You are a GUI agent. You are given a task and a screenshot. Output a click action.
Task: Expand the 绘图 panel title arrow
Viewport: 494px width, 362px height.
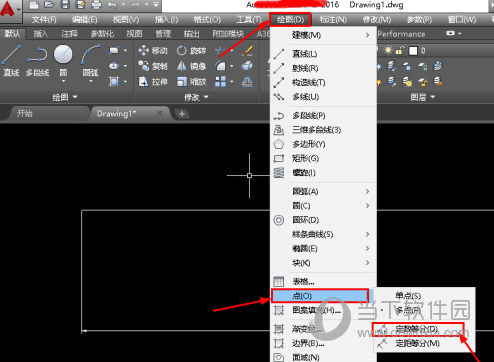click(75, 97)
